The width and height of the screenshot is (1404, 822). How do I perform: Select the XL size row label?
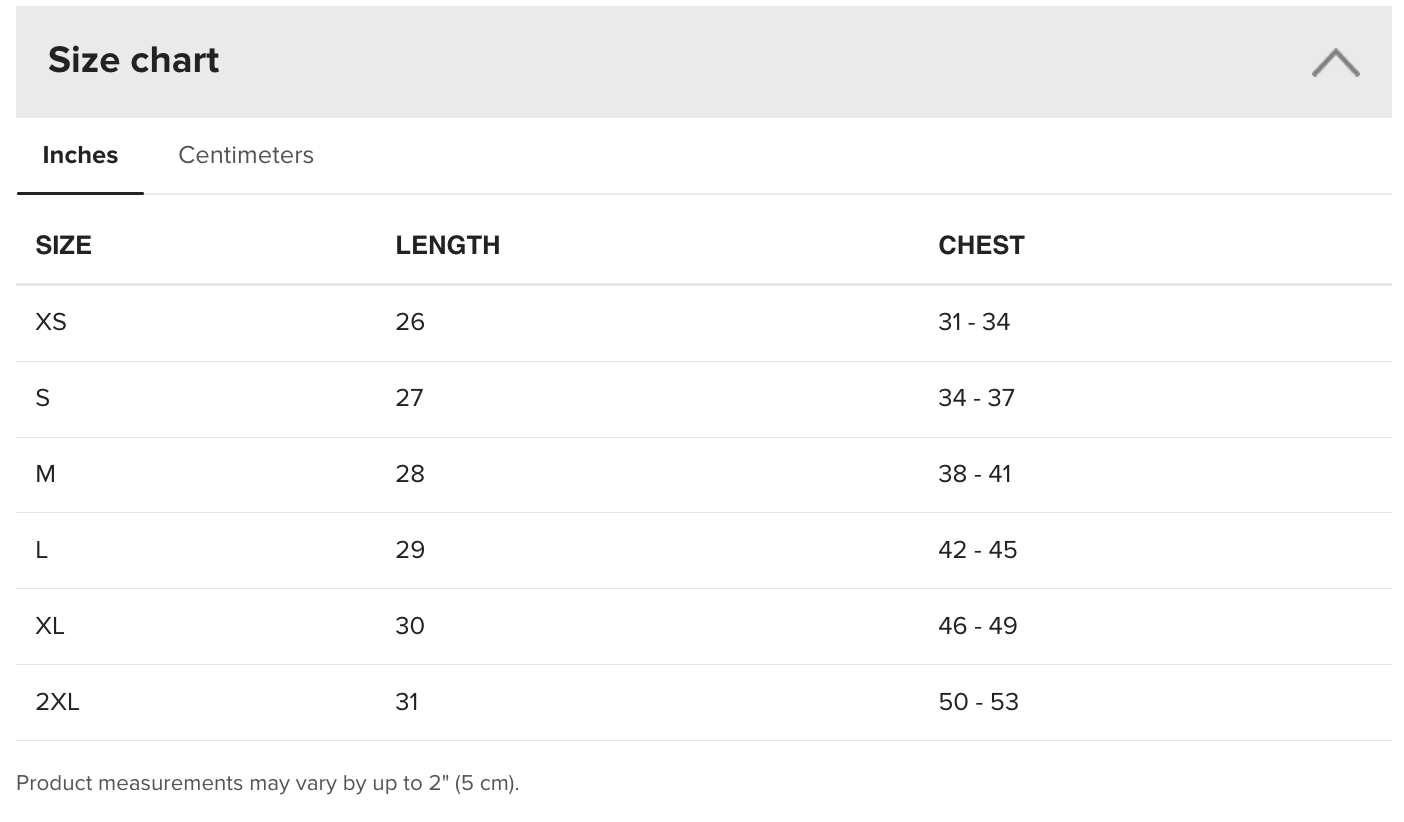pyautogui.click(x=50, y=626)
